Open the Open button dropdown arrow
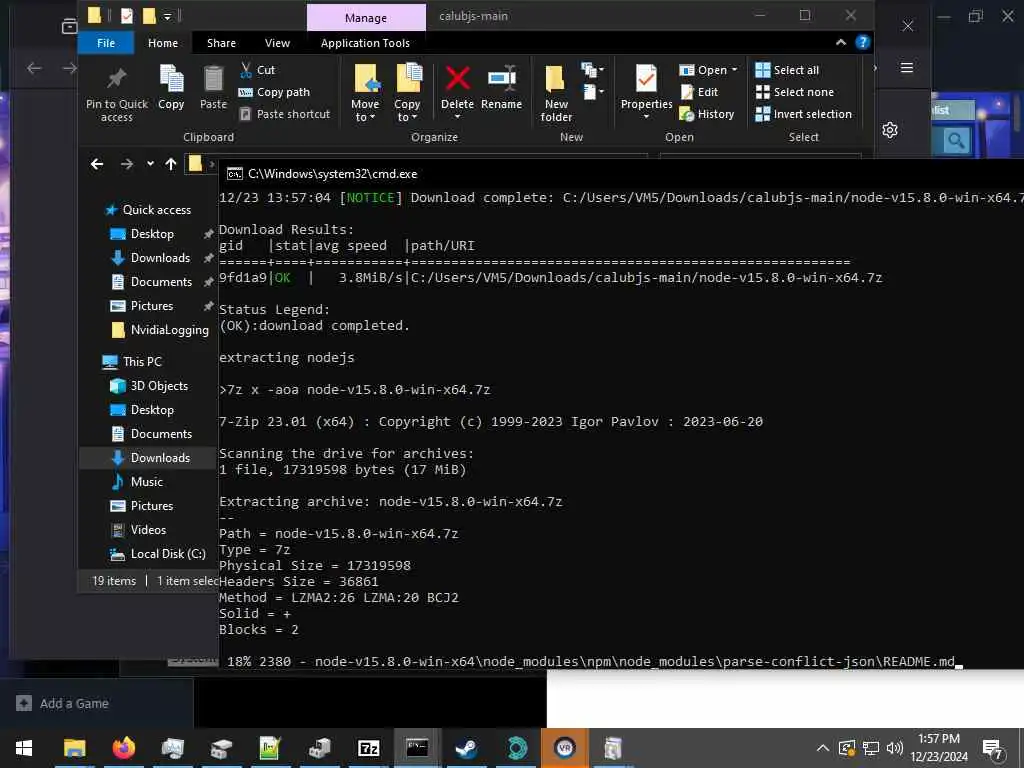Viewport: 1024px width, 768px height. (735, 69)
